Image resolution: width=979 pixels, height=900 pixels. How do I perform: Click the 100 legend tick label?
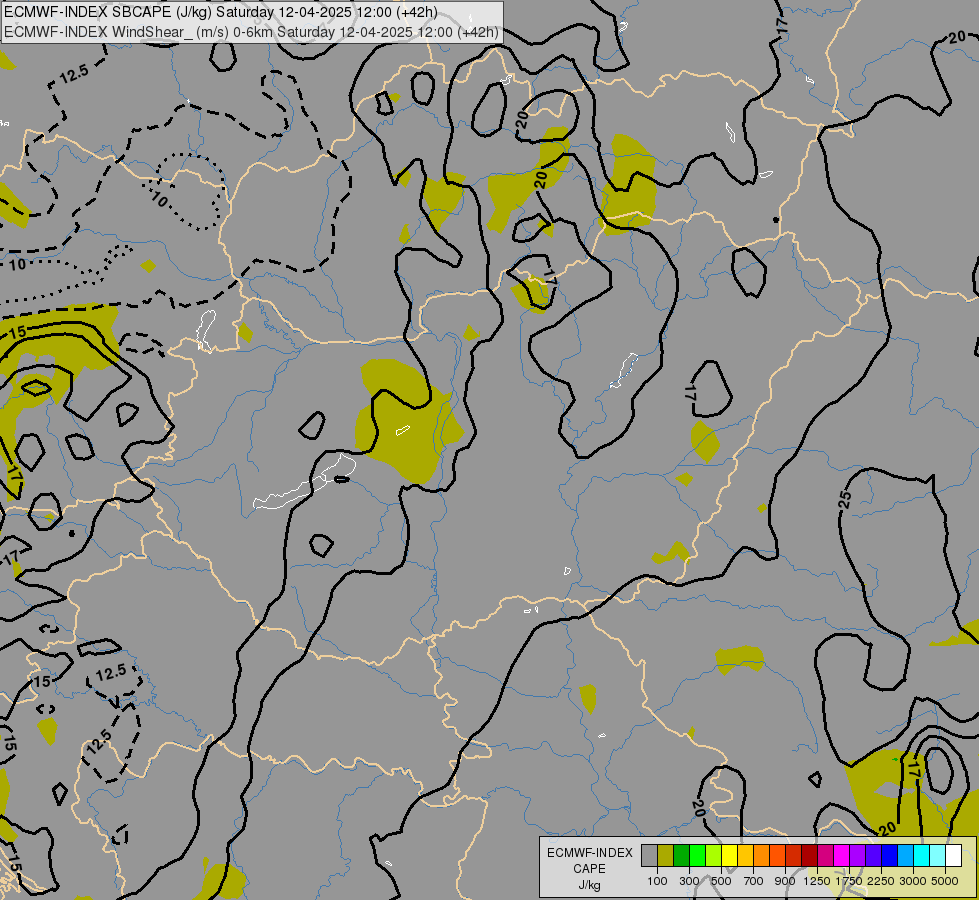[657, 881]
